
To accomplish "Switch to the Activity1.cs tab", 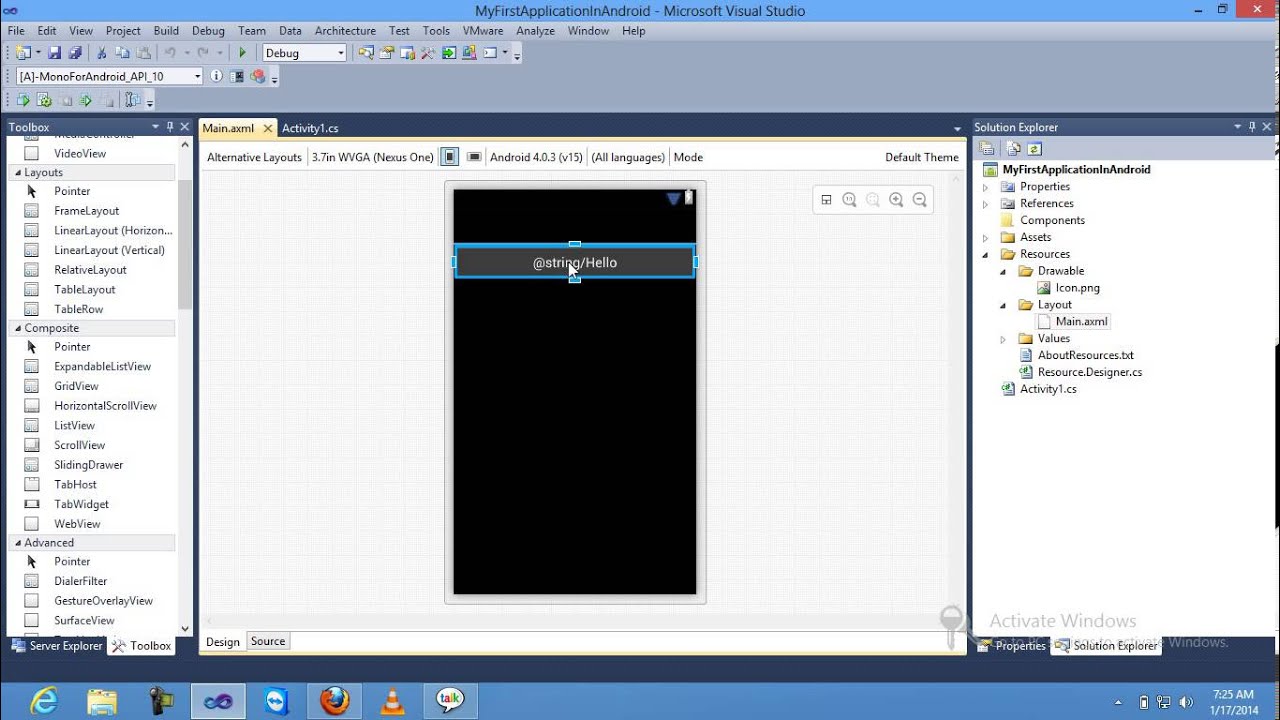I will pyautogui.click(x=310, y=128).
